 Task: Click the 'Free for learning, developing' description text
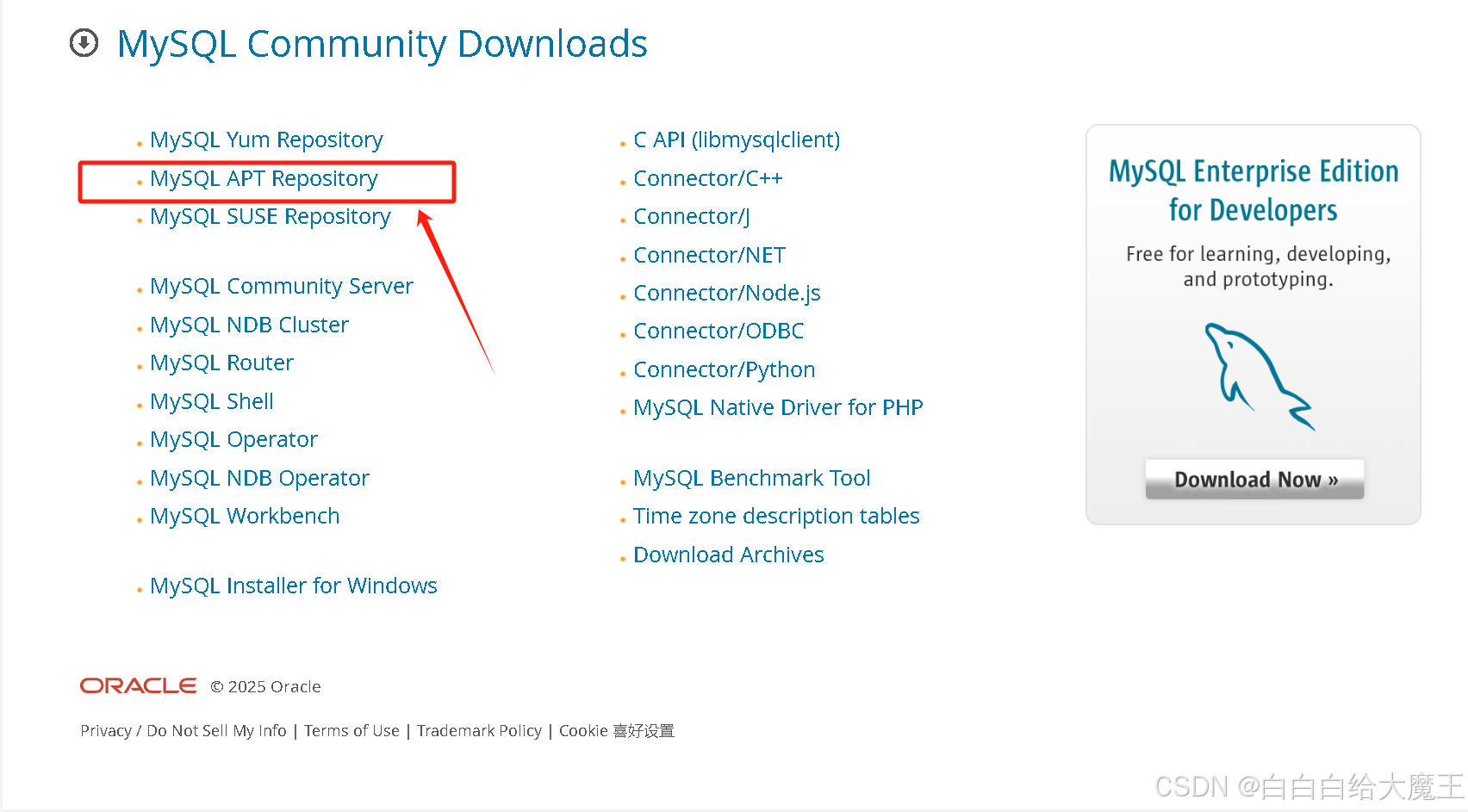1258,266
